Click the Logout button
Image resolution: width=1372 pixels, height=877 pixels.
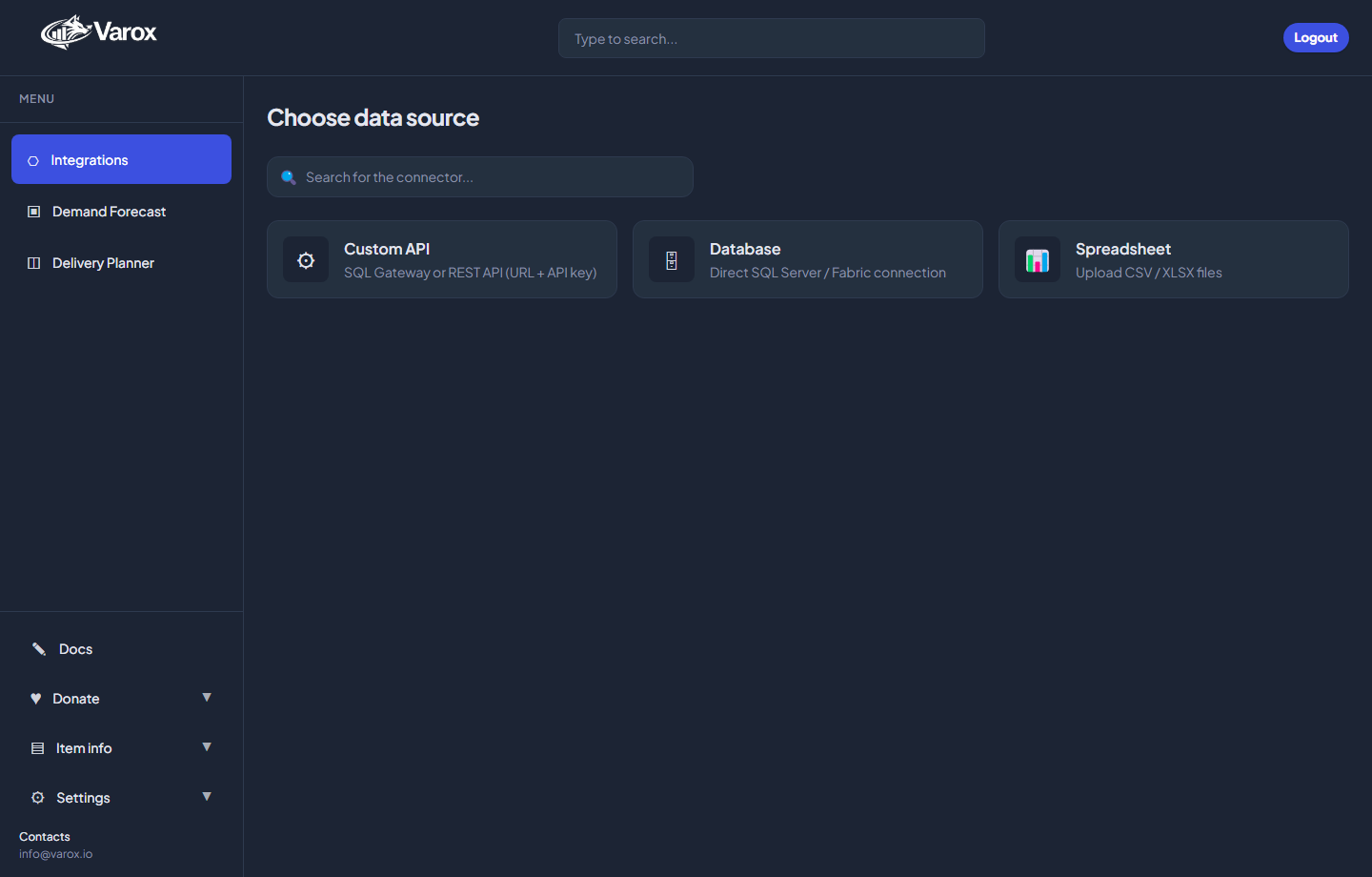pos(1316,37)
